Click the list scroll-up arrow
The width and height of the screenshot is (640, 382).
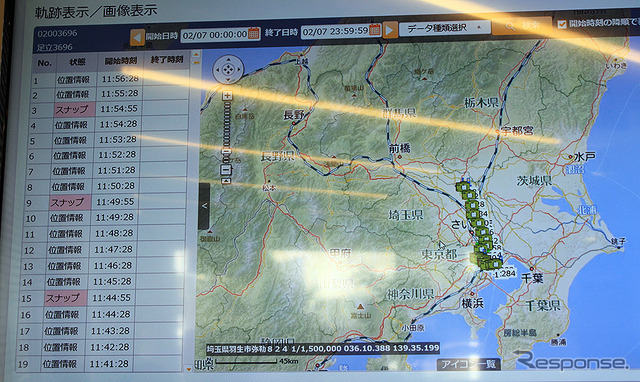(196, 54)
